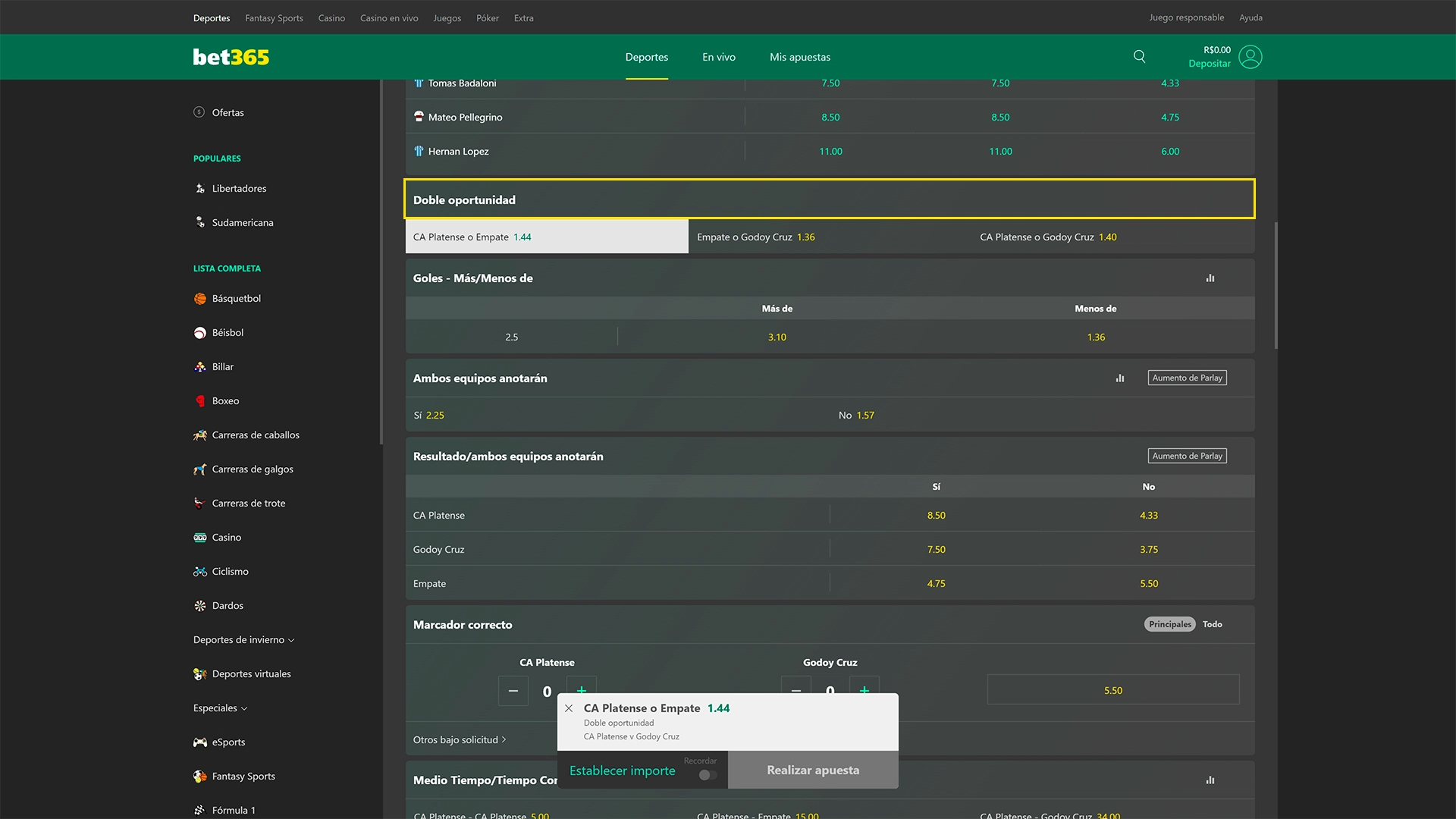Select No 1.57 for both teams scoring
This screenshot has height=819, width=1456.
pos(1043,415)
